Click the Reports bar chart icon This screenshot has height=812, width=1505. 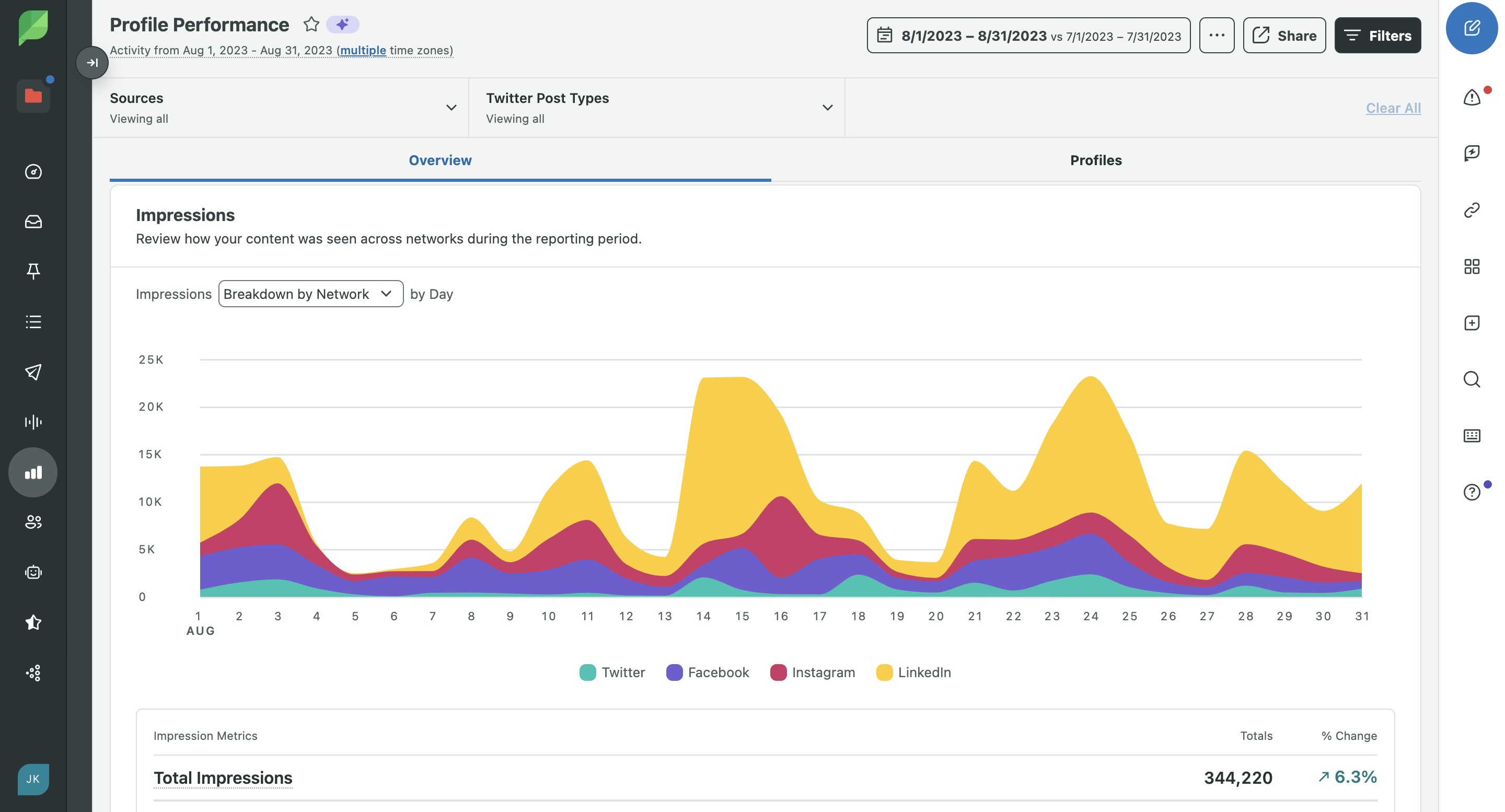point(33,472)
